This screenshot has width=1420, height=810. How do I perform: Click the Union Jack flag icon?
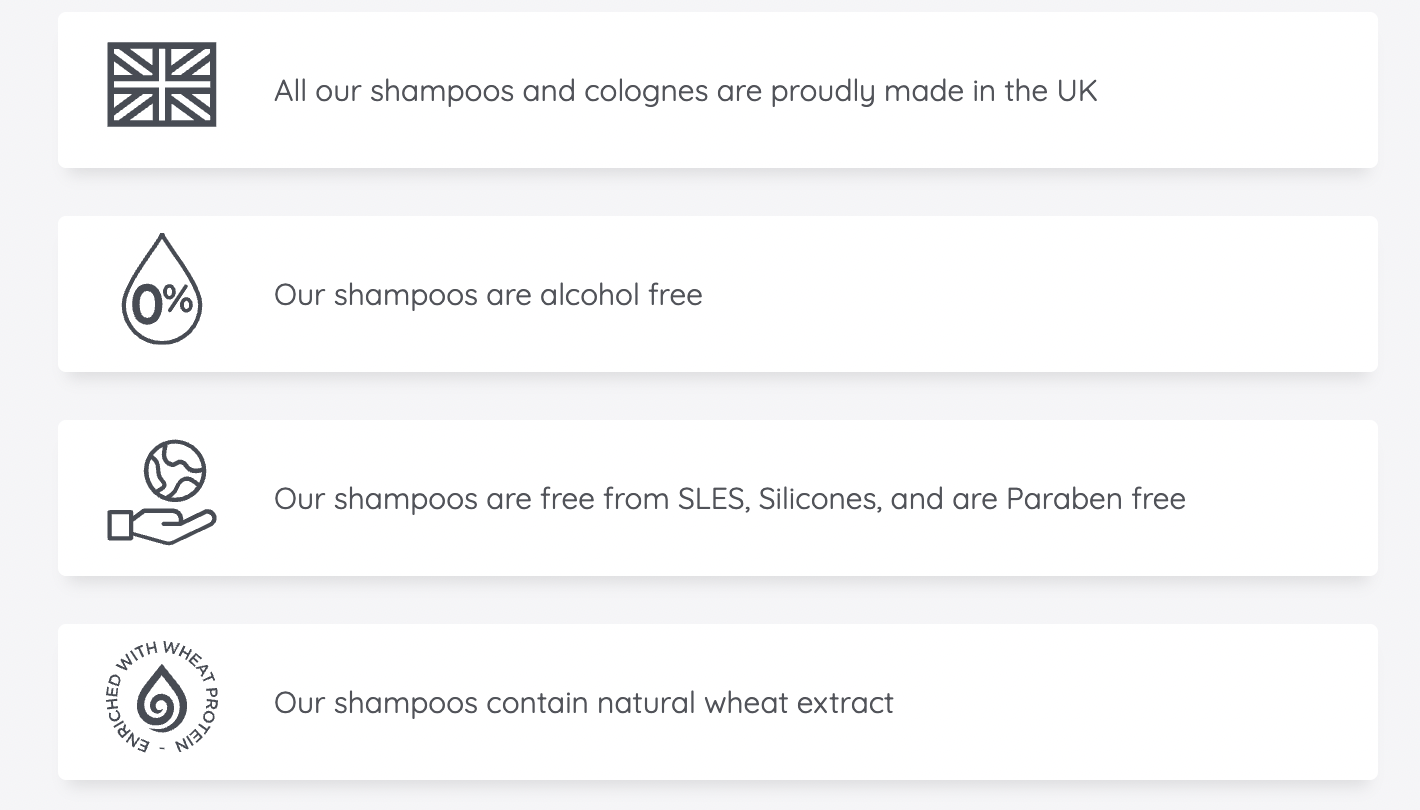tap(162, 85)
